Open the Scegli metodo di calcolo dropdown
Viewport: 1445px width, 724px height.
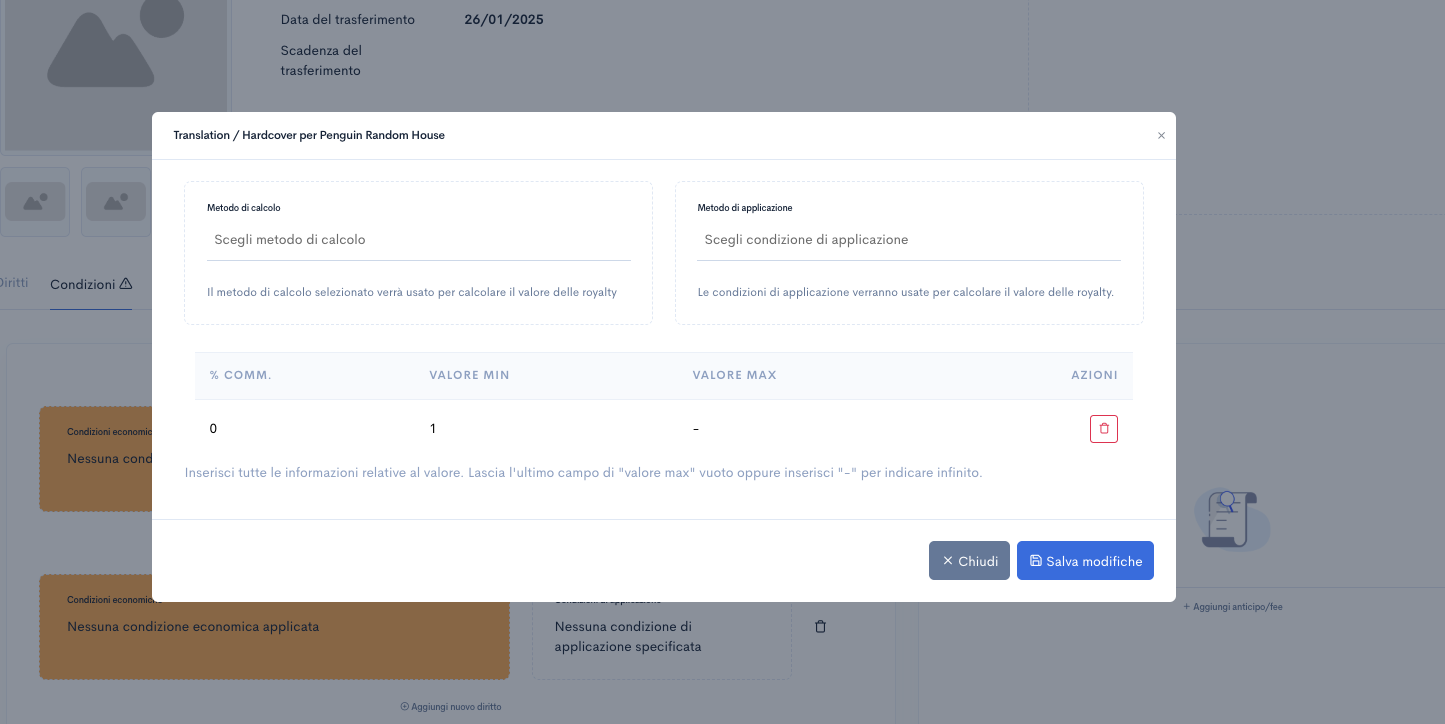[x=419, y=240]
